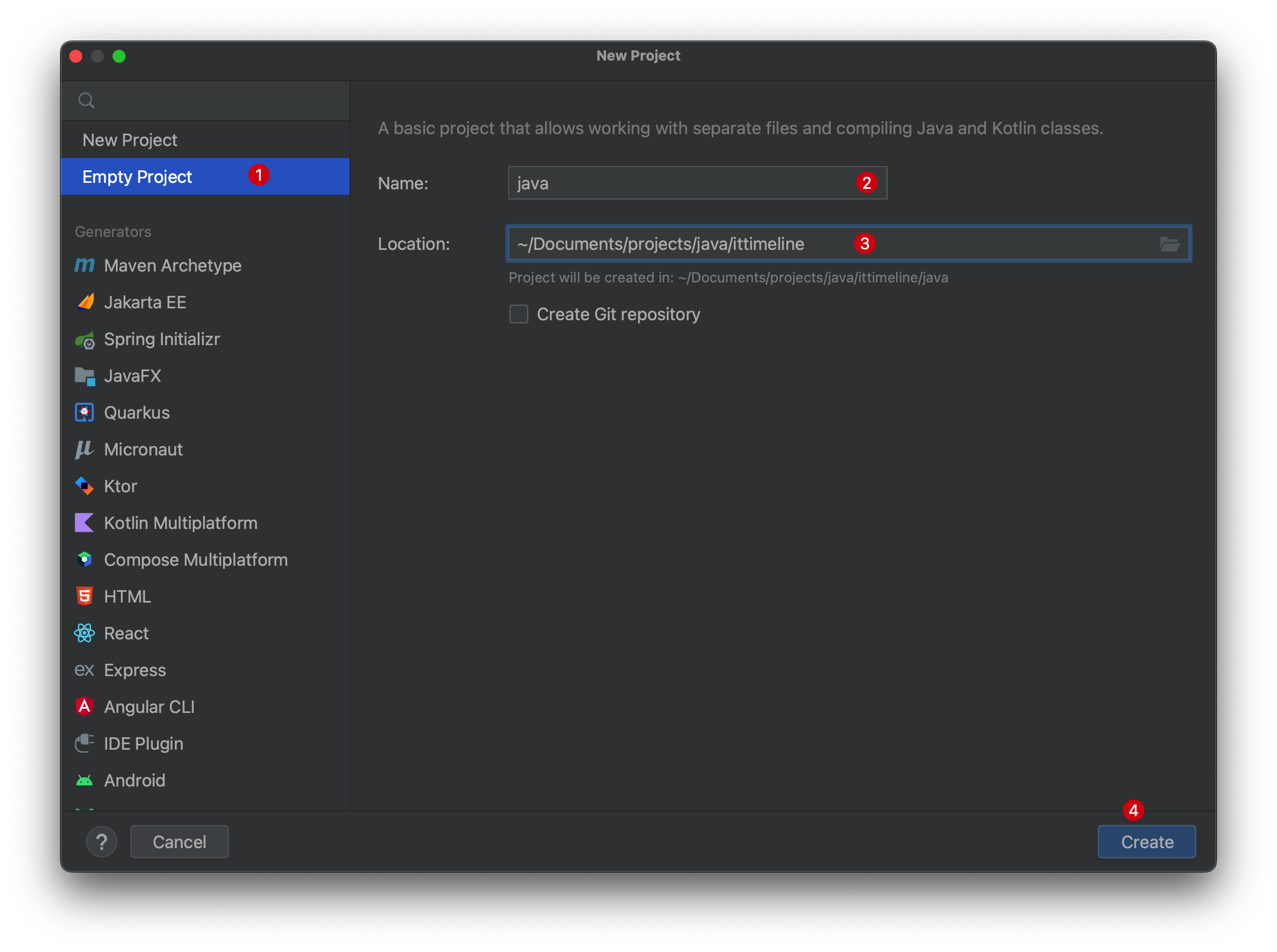Select the React generator option
This screenshot has height=952, width=1277.
point(127,632)
